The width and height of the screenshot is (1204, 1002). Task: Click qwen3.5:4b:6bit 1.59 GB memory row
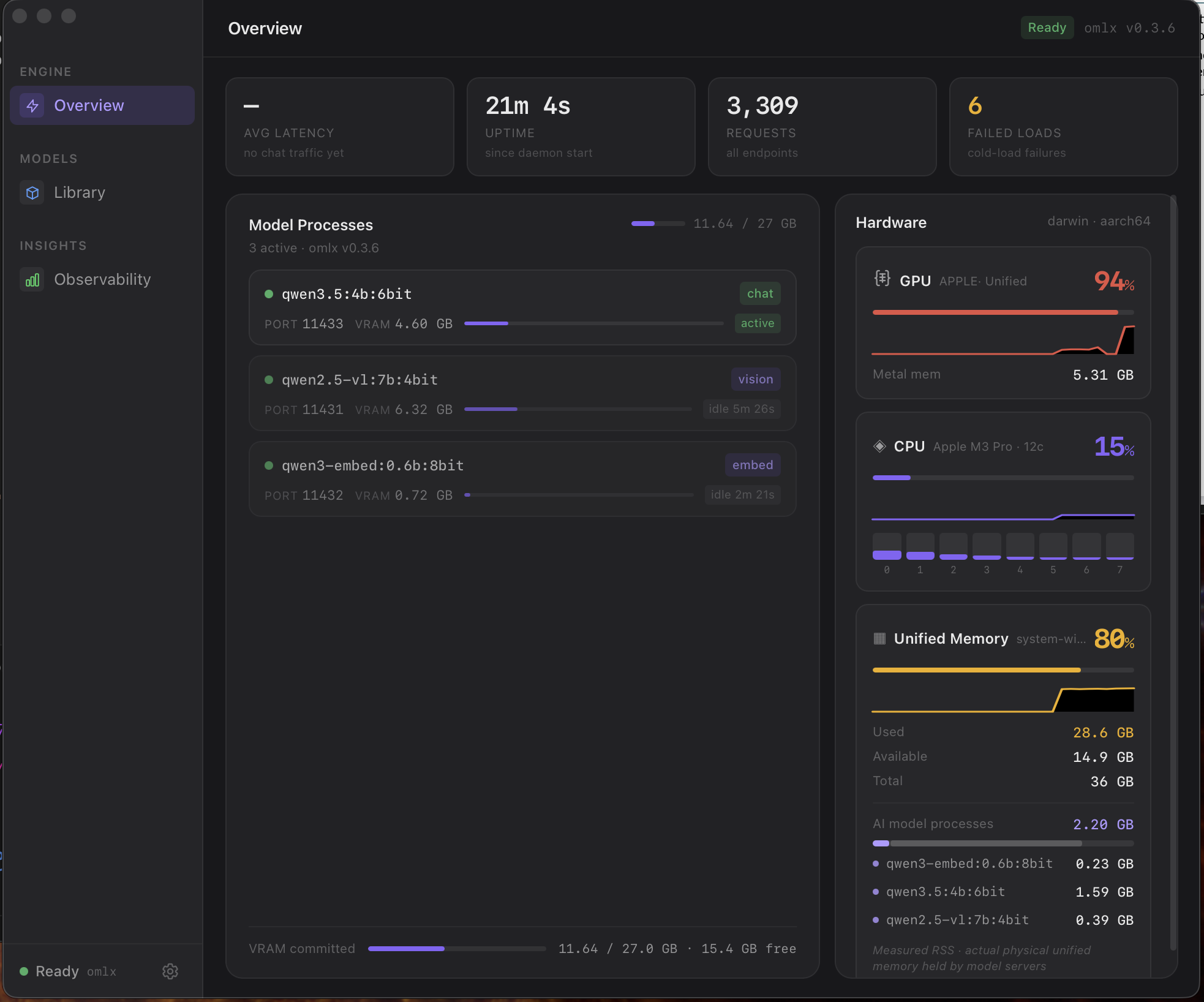pos(1003,892)
